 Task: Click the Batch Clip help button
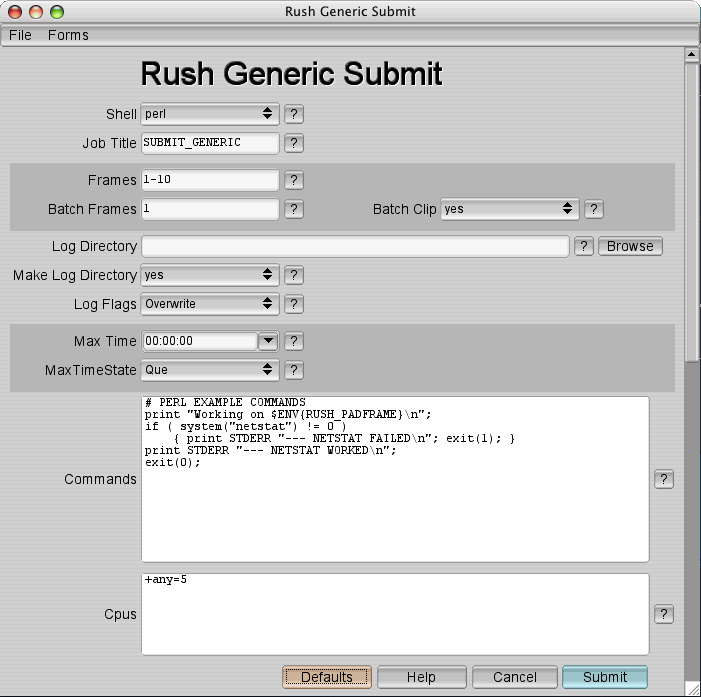[594, 209]
